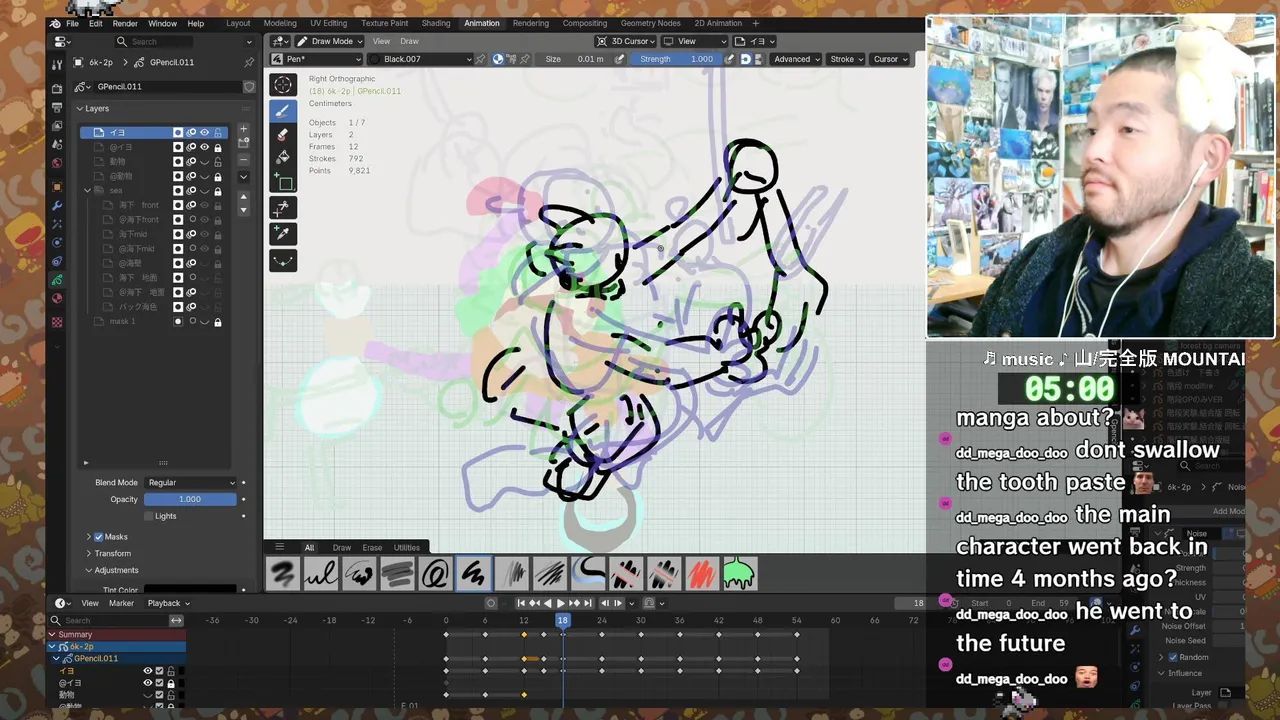
Task: Select the Box primitive tool
Action: [283, 182]
